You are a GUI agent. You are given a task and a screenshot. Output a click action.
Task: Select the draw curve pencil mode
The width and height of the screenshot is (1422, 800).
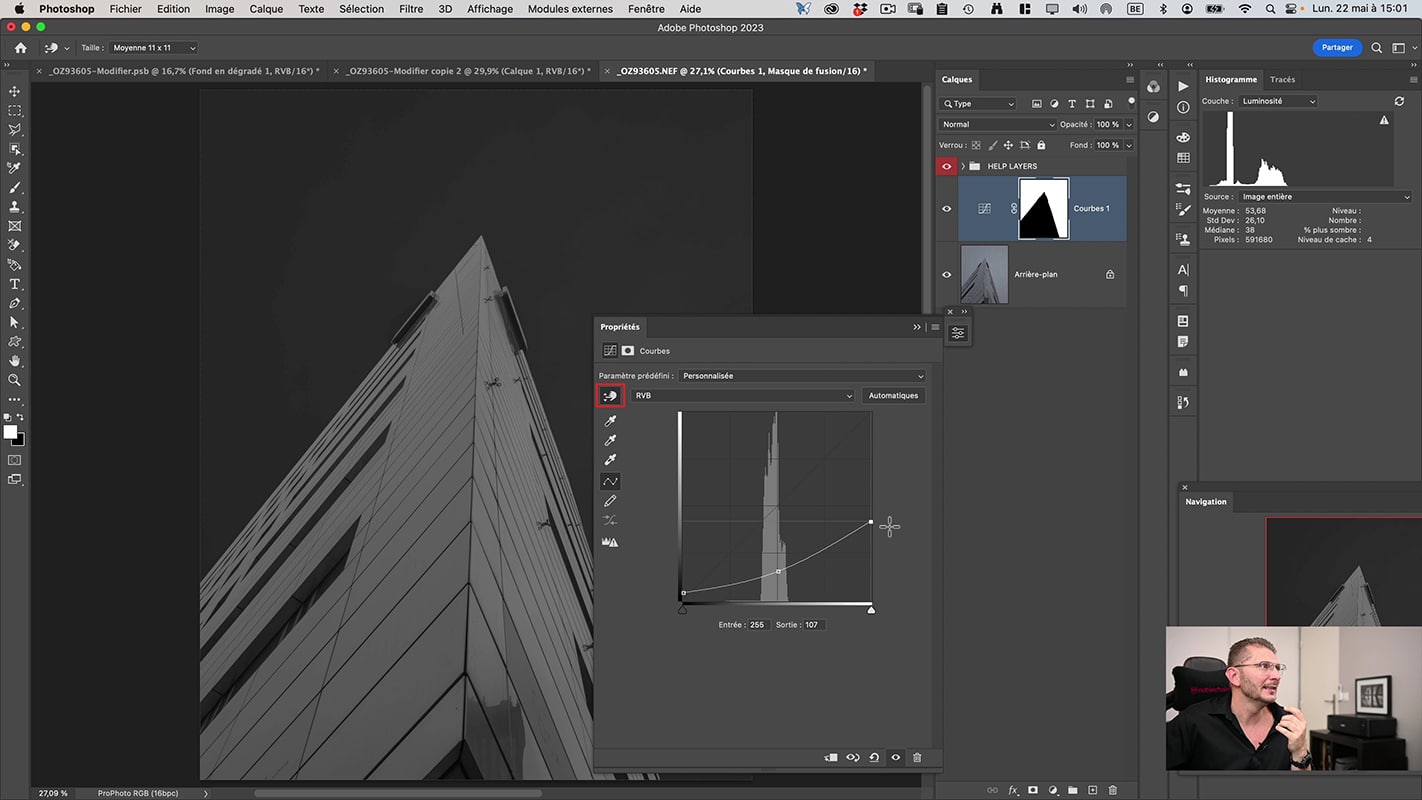click(610, 501)
